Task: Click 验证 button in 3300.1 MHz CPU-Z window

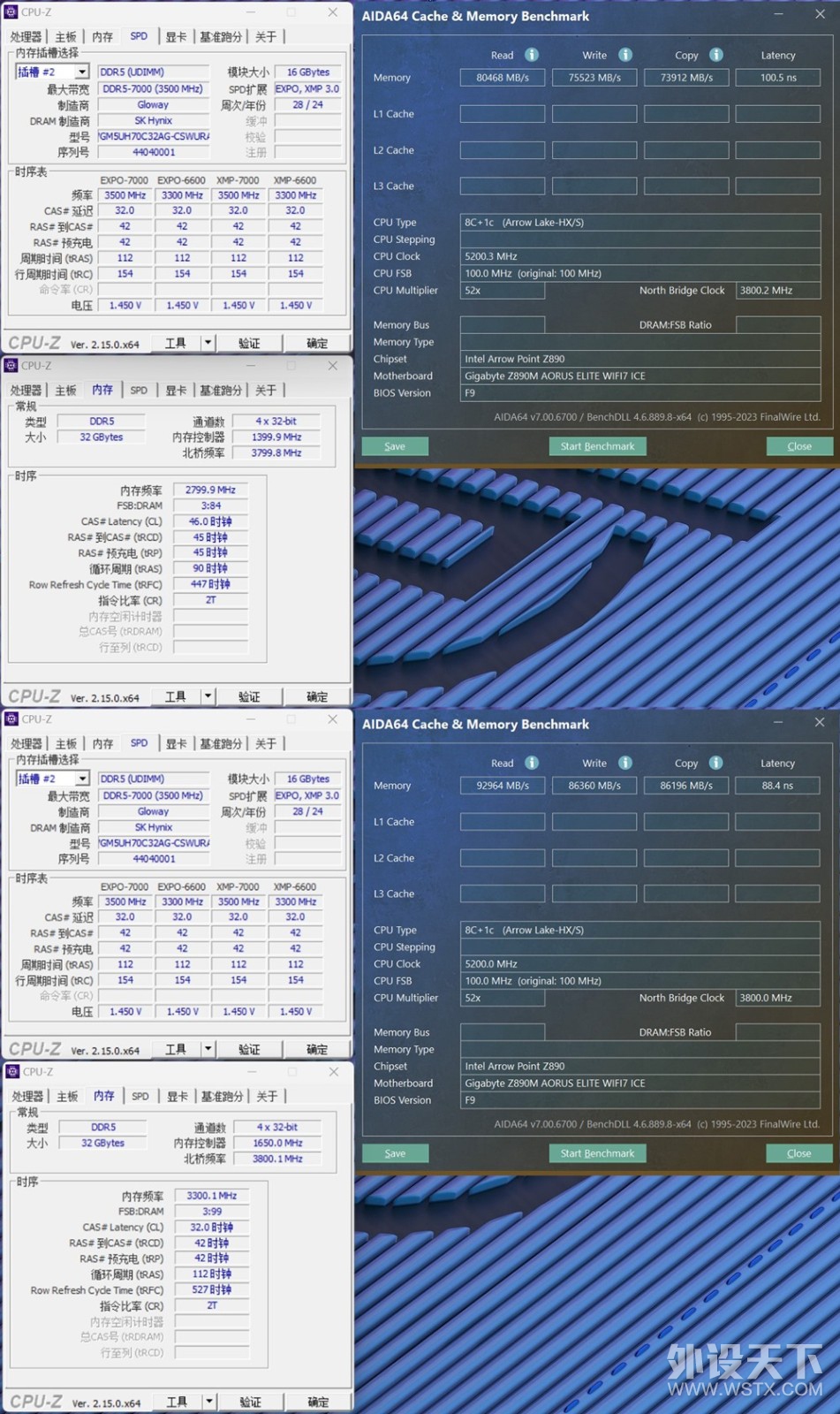Action: coord(250,1402)
